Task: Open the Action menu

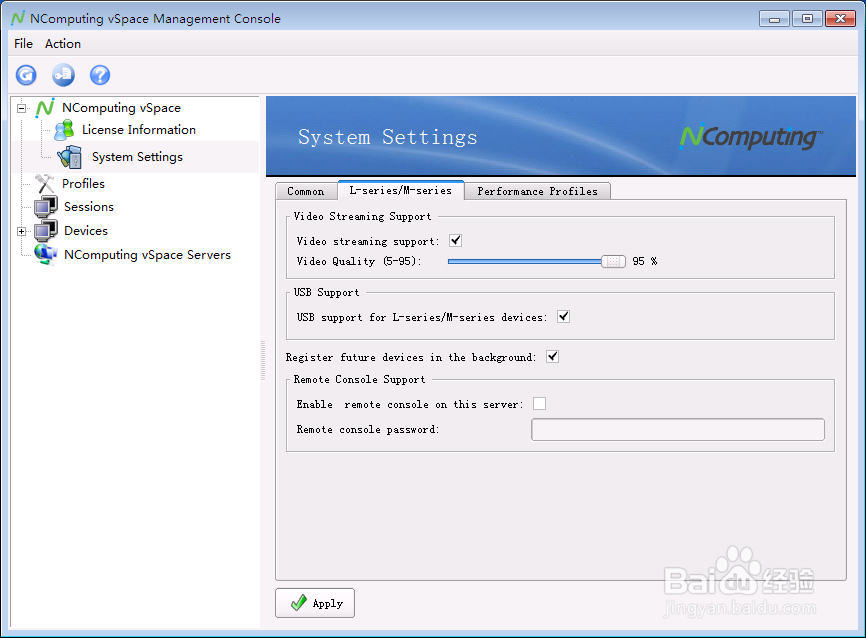Action: pos(63,44)
